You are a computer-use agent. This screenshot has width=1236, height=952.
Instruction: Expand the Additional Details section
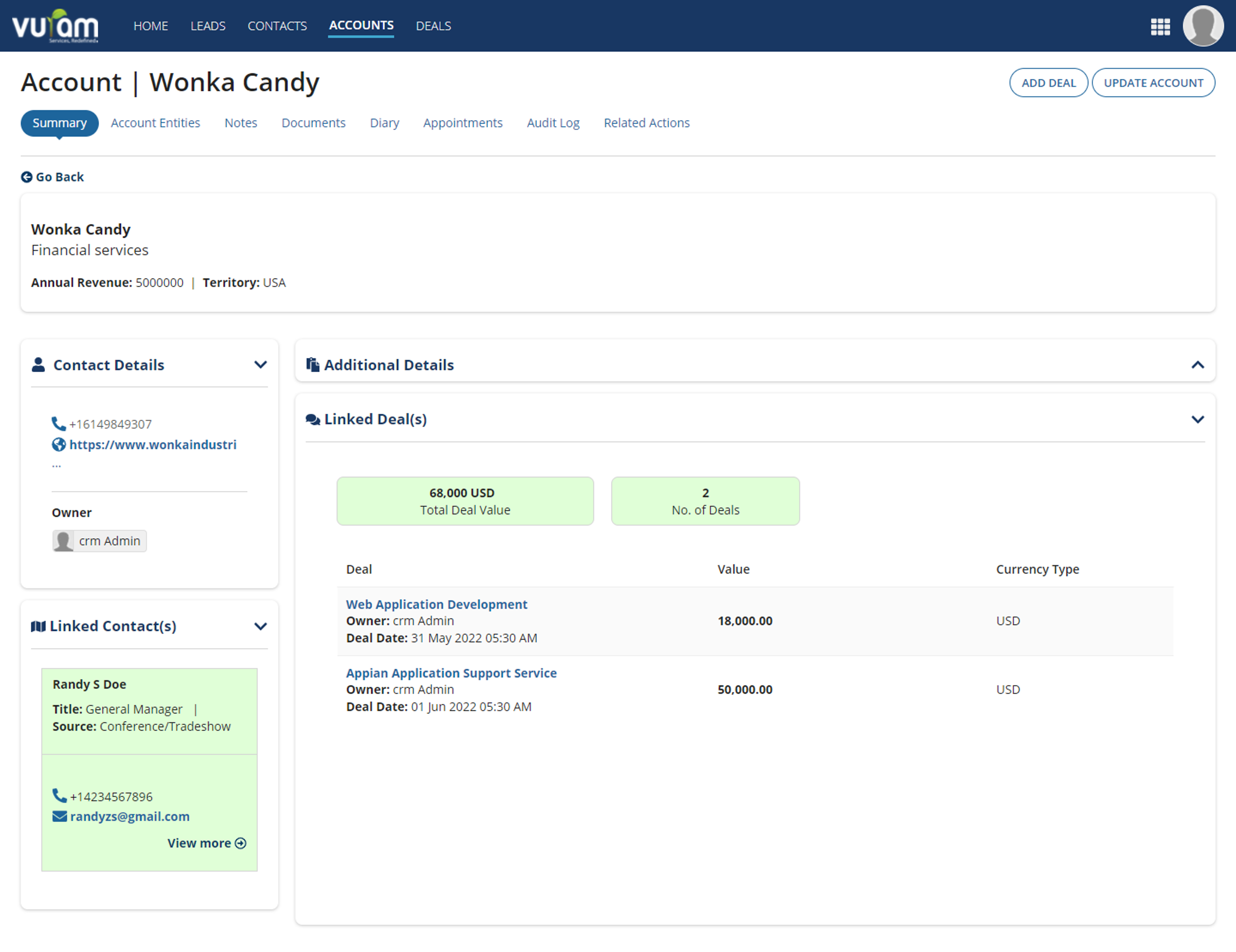coord(1197,364)
